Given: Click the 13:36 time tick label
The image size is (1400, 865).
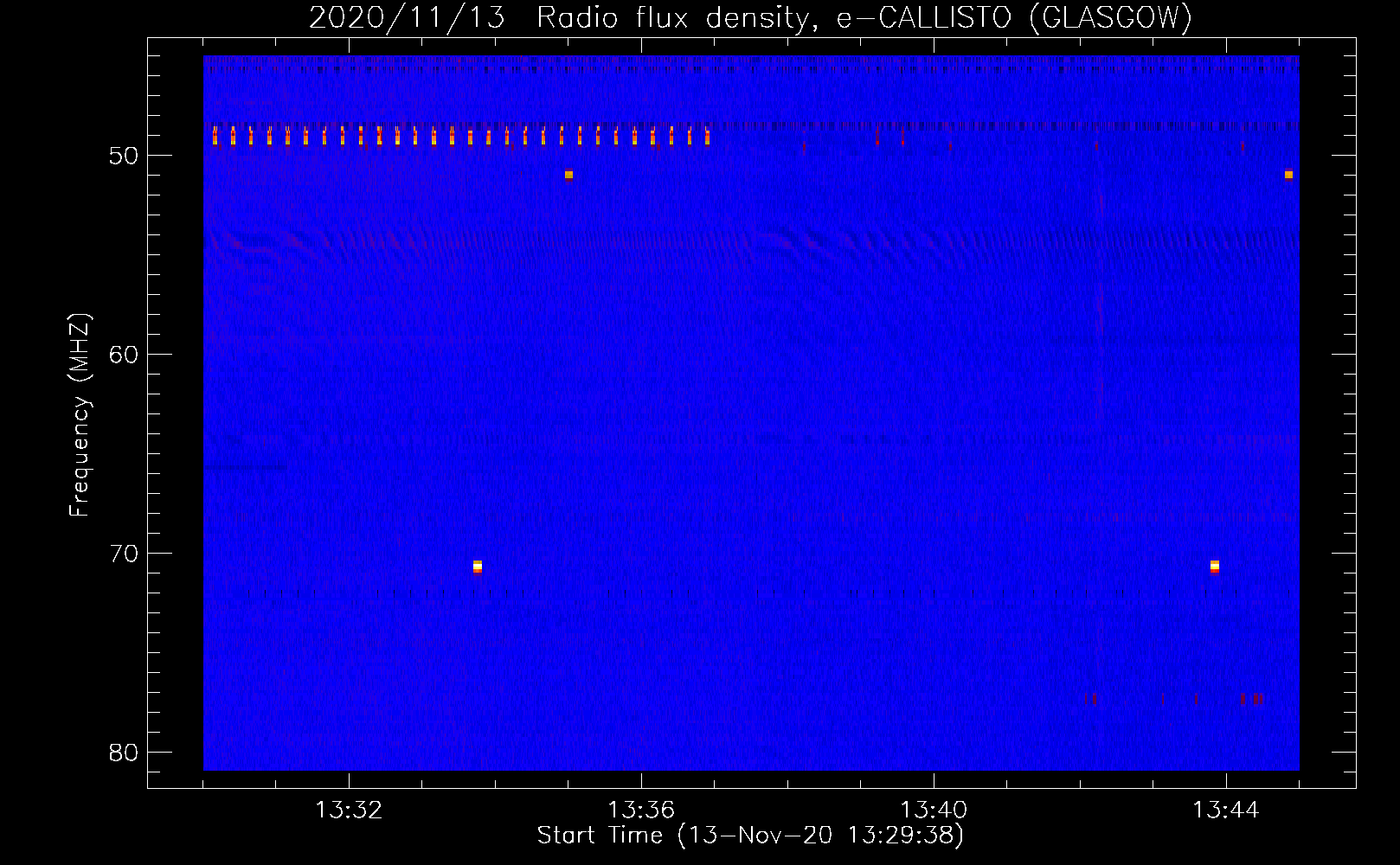Looking at the screenshot, I should point(641,811).
